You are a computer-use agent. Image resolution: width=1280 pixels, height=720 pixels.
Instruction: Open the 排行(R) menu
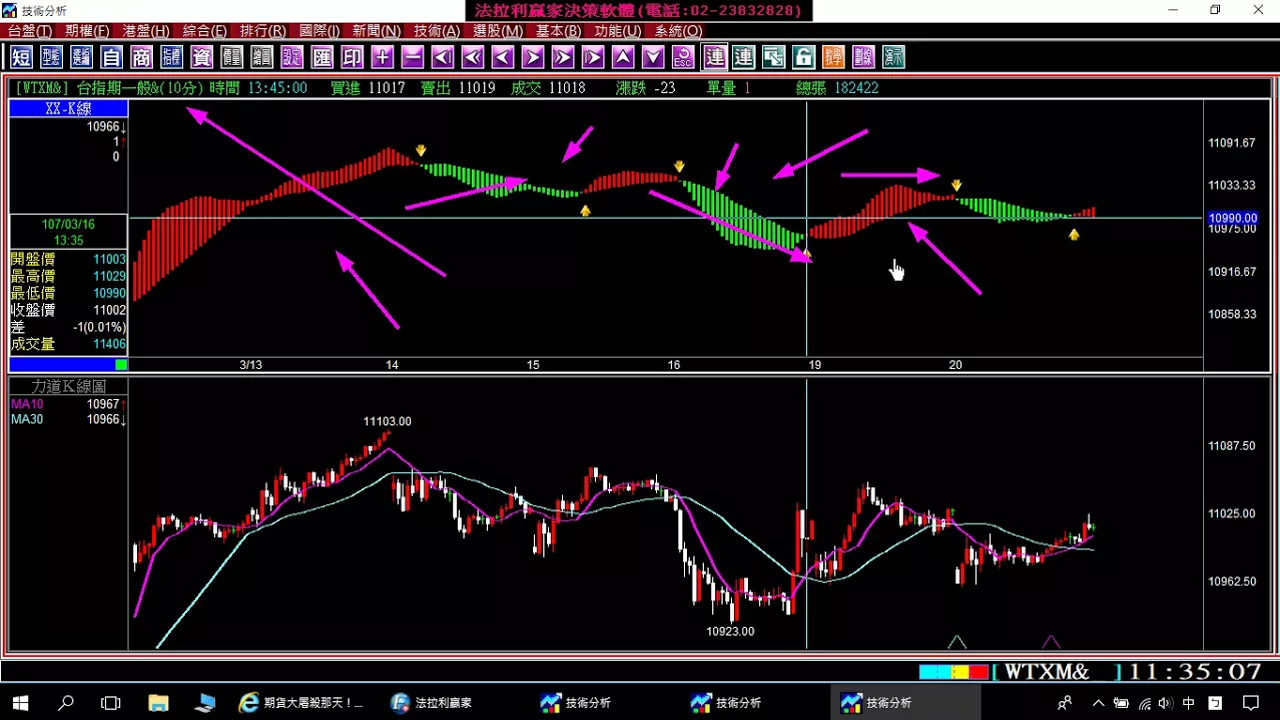263,31
